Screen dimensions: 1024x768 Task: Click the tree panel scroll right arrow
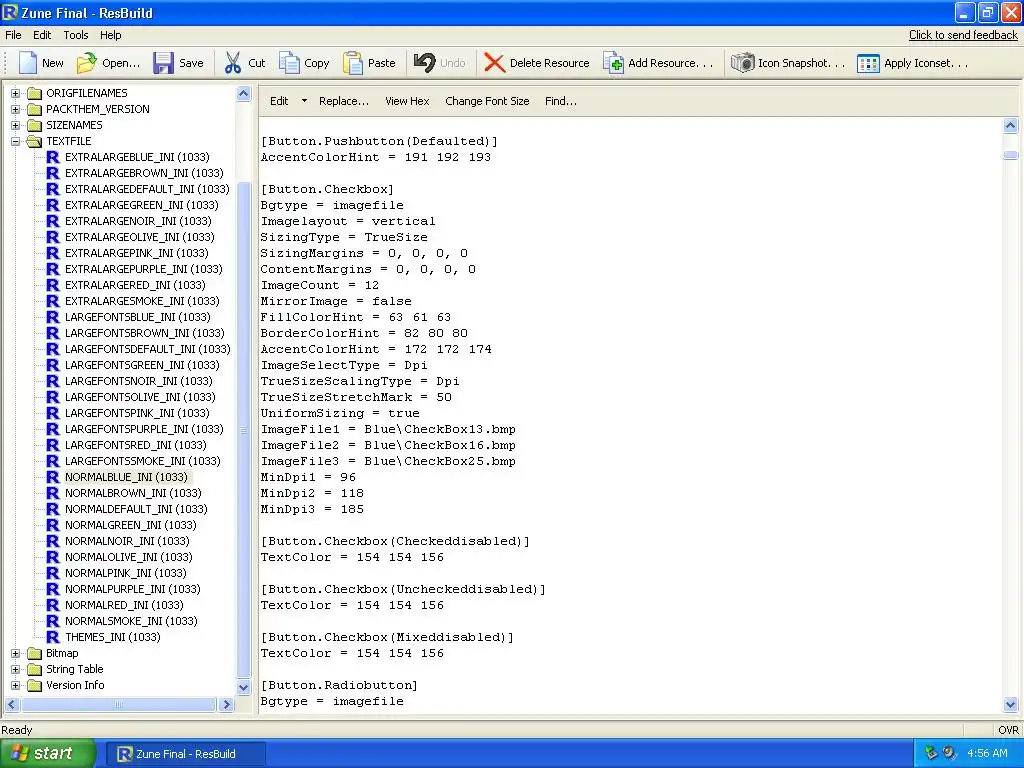point(227,704)
